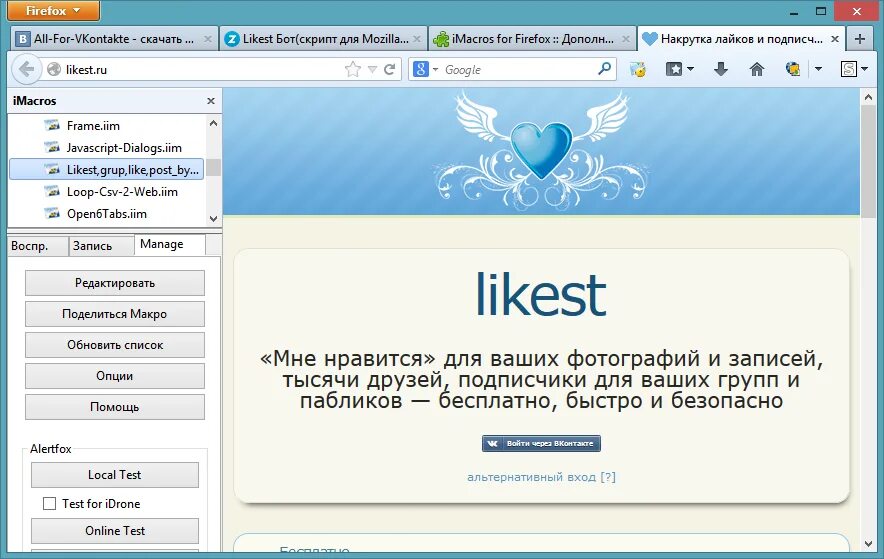Open the search engine selector dropdown

[x=435, y=69]
